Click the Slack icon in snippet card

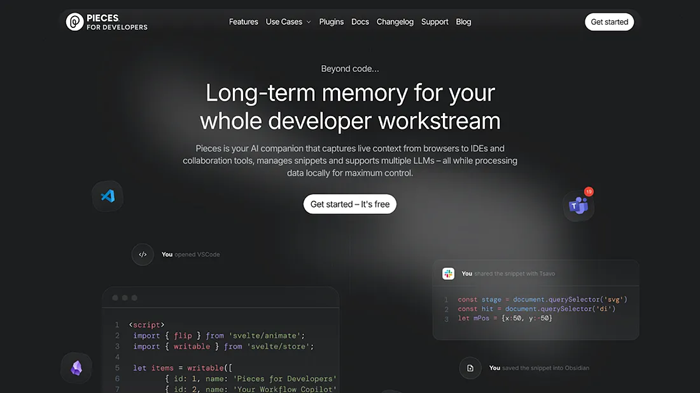click(x=448, y=274)
